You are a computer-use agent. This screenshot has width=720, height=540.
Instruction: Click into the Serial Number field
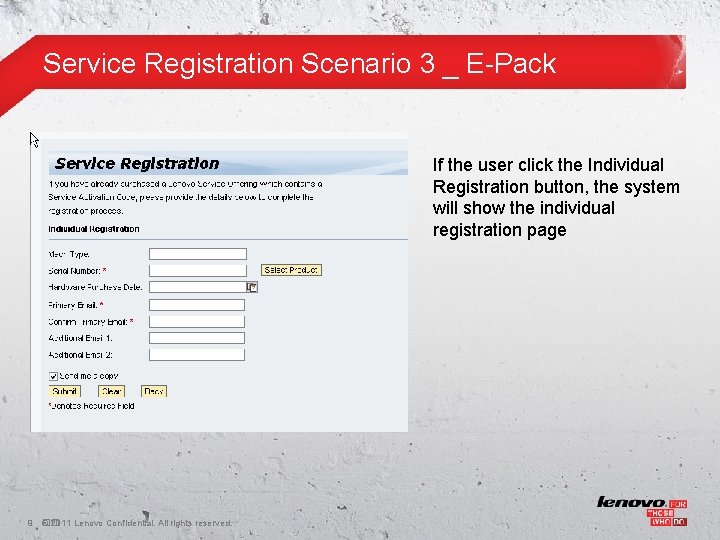click(198, 270)
